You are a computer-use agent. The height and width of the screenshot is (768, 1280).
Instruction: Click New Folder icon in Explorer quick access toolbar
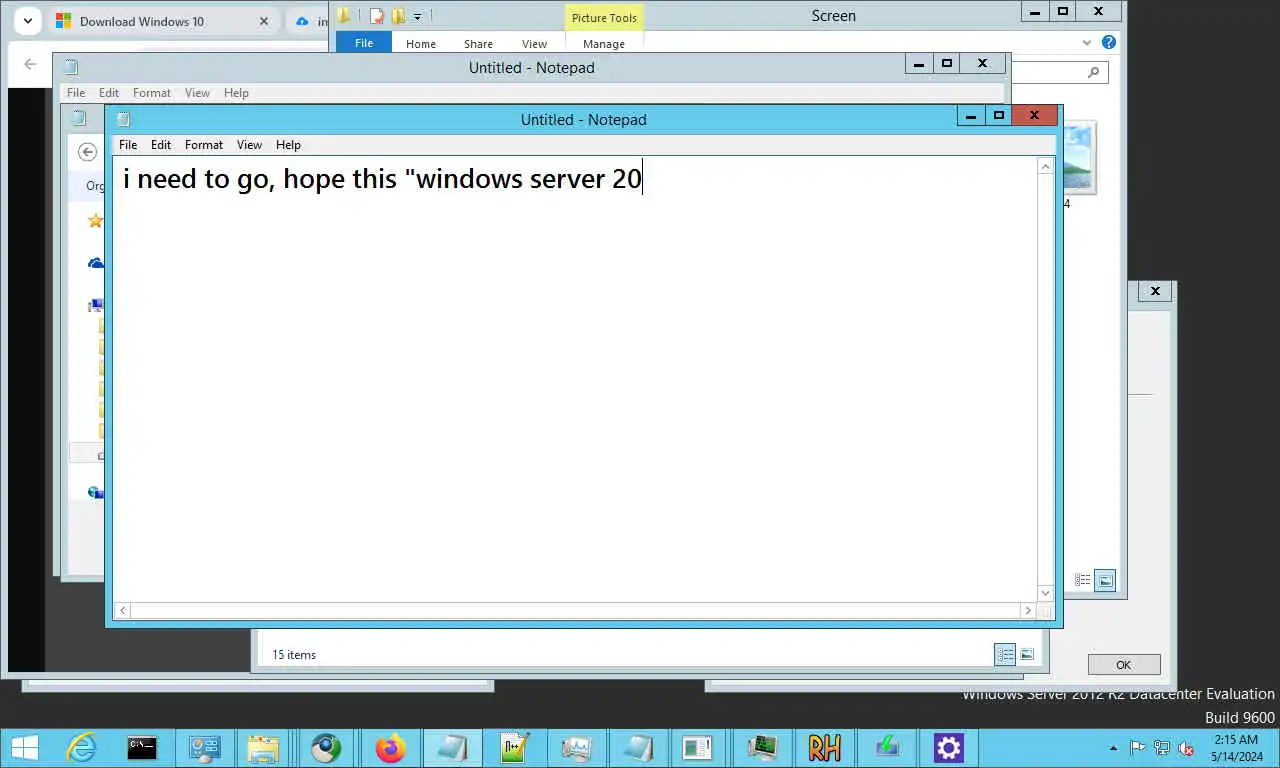pos(398,15)
